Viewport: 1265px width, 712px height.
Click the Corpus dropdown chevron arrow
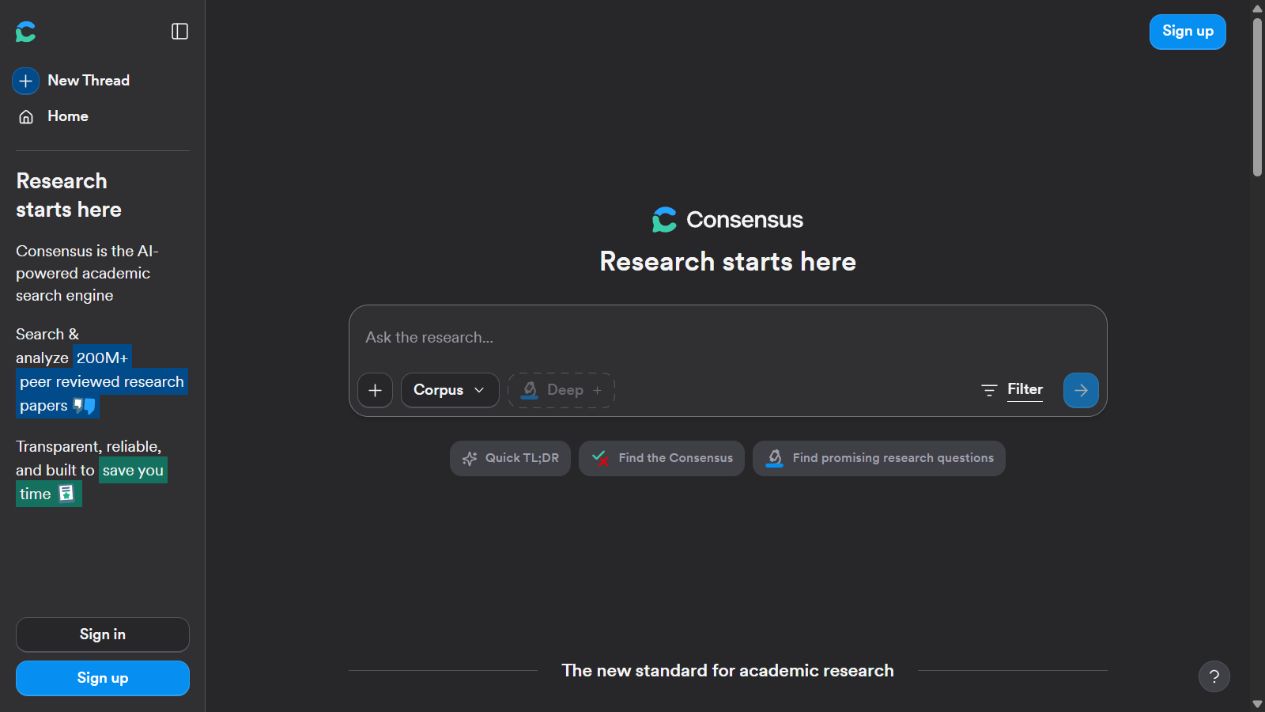(x=479, y=390)
